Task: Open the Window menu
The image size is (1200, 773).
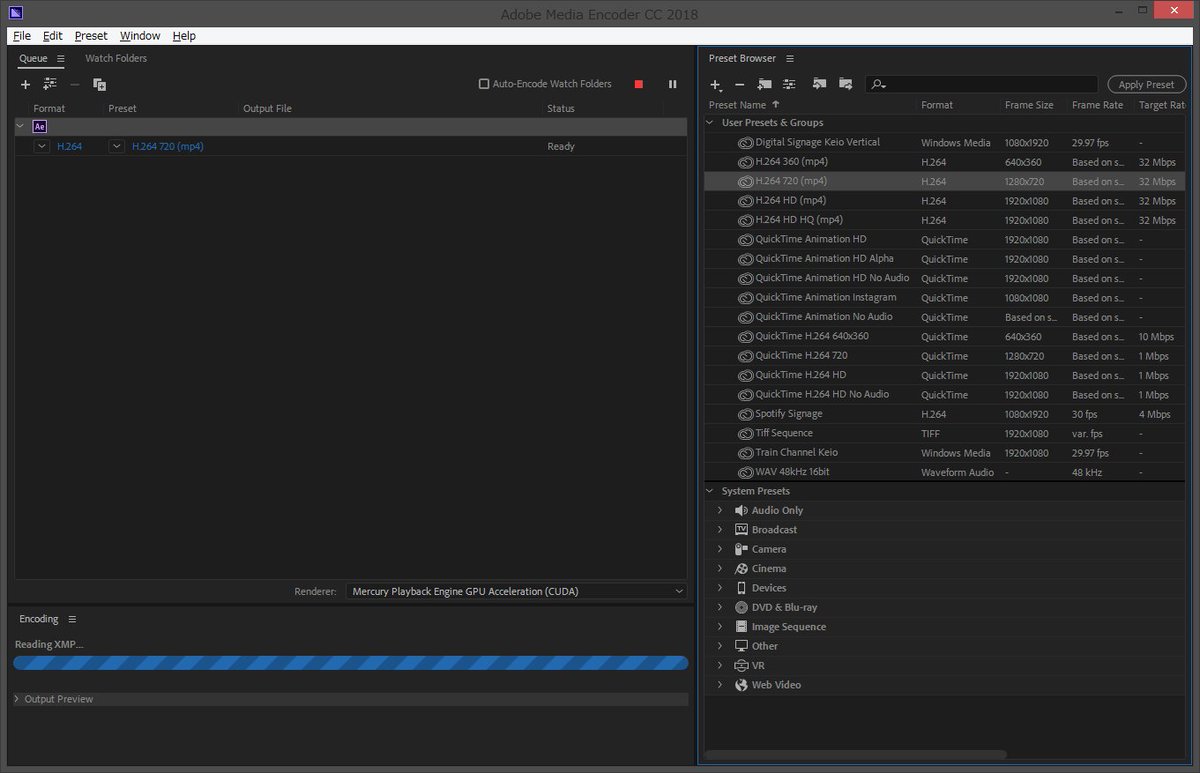Action: pyautogui.click(x=140, y=36)
